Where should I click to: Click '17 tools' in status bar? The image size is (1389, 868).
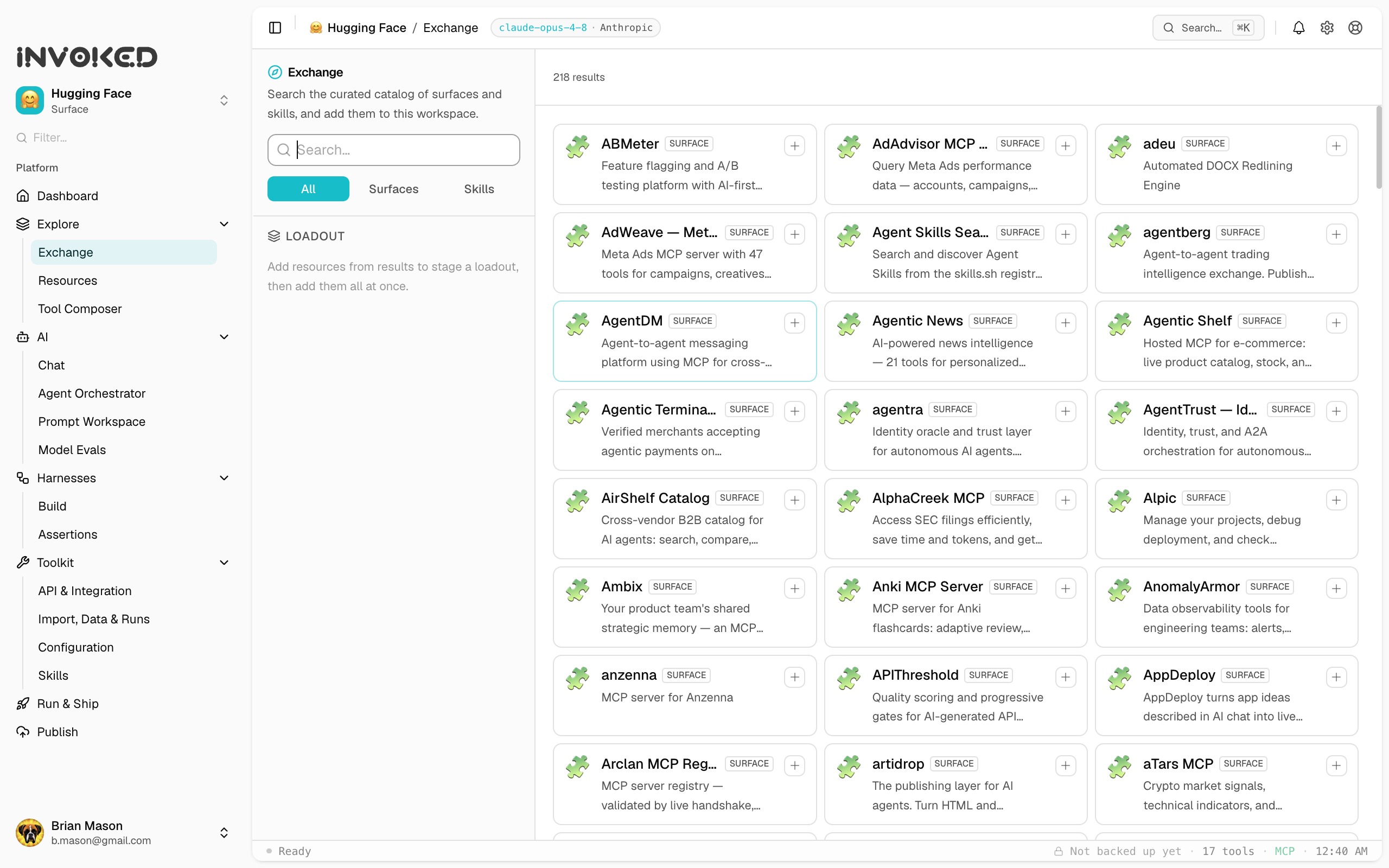(1228, 851)
